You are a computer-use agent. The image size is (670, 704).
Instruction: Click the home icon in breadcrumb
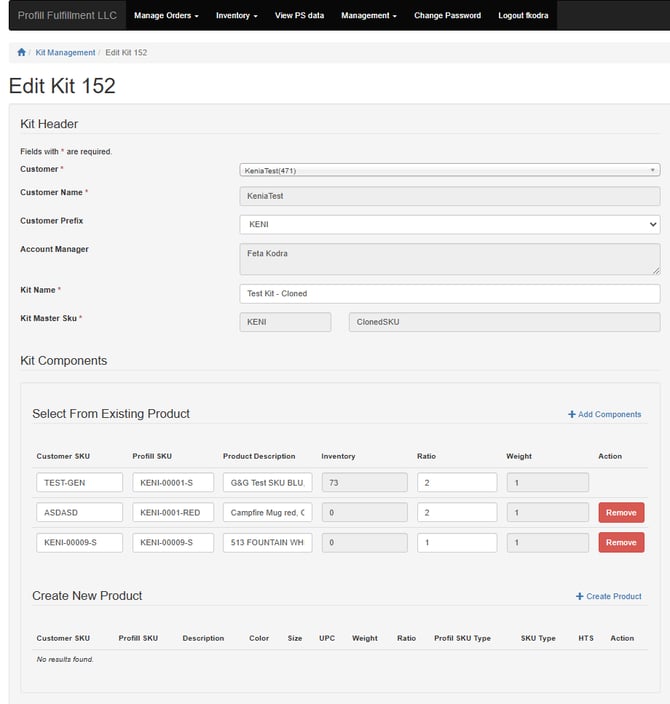[x=22, y=52]
